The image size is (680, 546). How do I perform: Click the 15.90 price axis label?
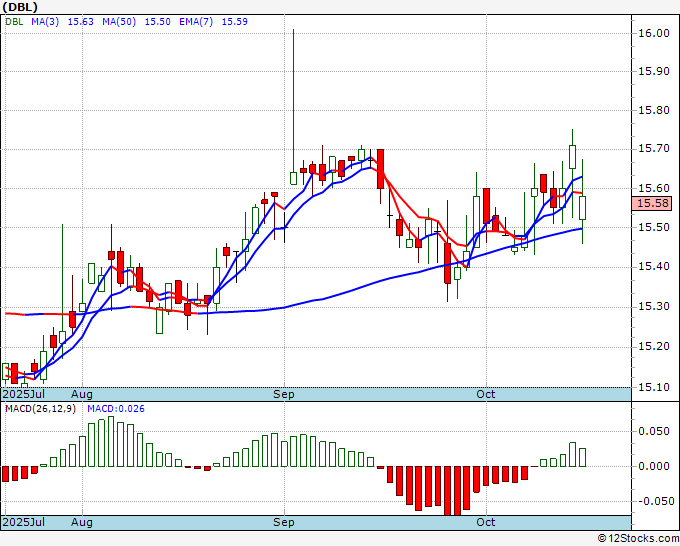tap(654, 72)
